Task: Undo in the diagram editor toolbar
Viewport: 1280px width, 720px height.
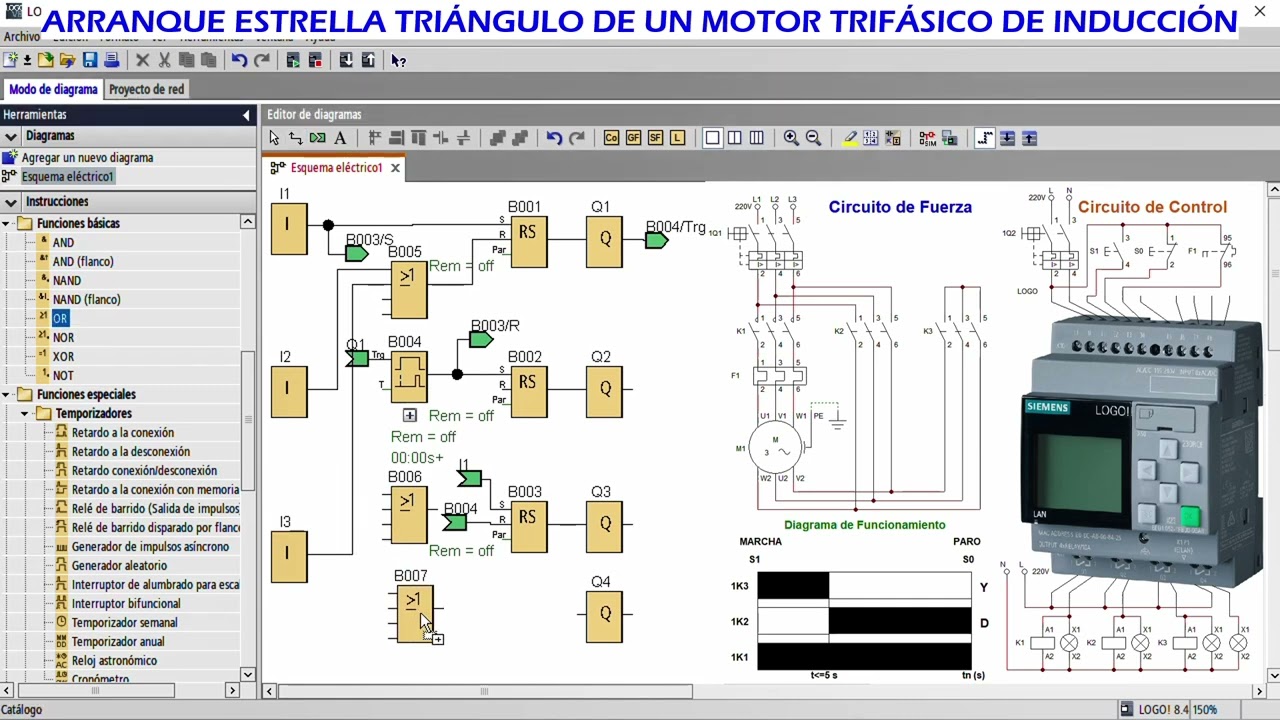Action: 554,138
